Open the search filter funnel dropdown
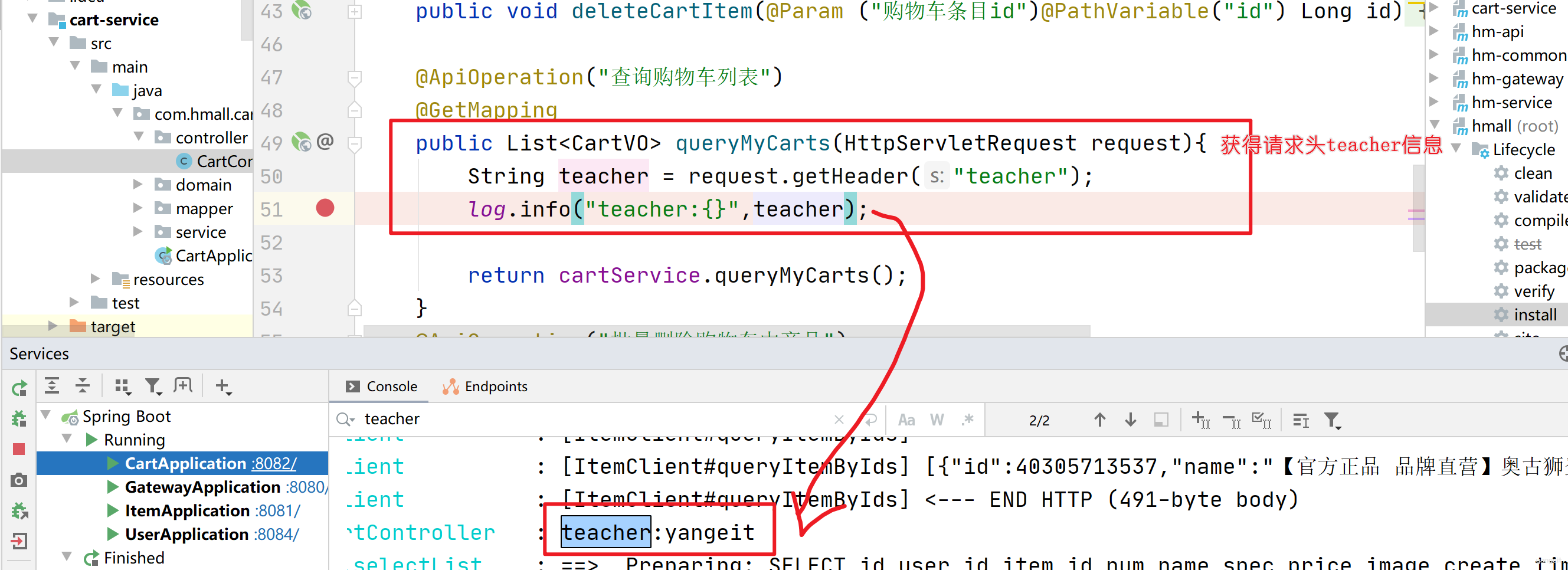The height and width of the screenshot is (570, 1568). [1333, 420]
